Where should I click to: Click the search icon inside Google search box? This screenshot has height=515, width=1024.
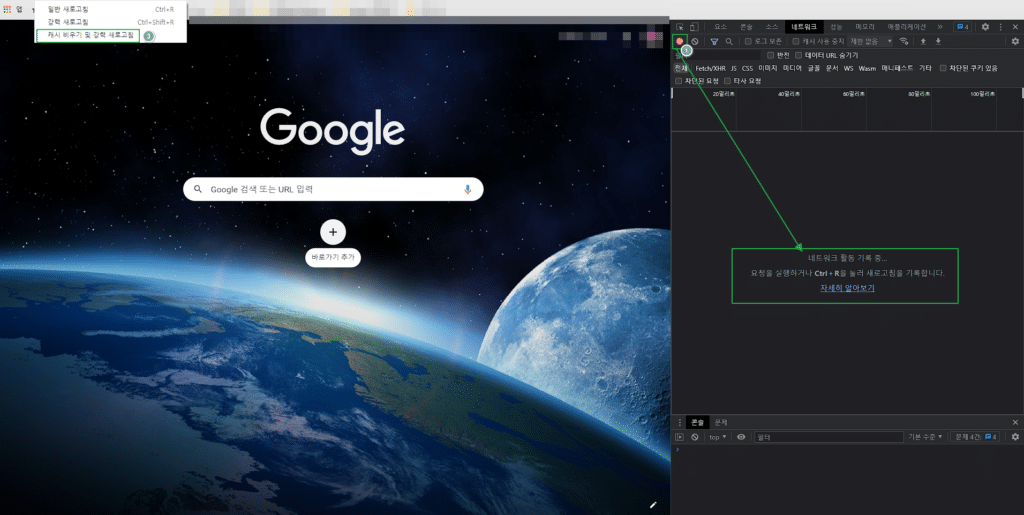199,189
